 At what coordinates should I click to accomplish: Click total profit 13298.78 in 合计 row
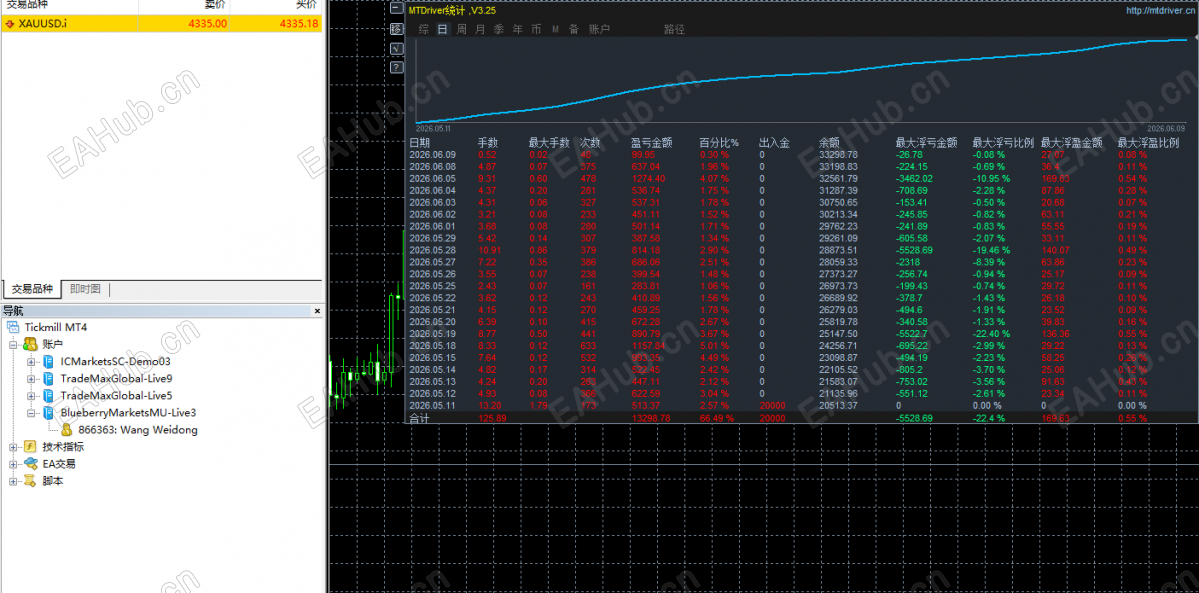point(651,419)
